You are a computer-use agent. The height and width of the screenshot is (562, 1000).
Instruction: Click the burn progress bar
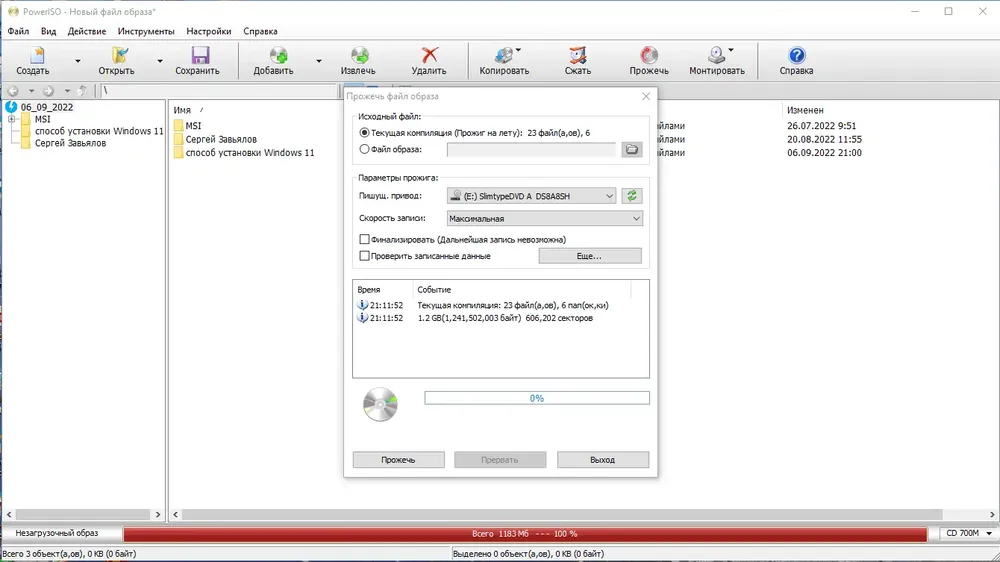coord(537,398)
